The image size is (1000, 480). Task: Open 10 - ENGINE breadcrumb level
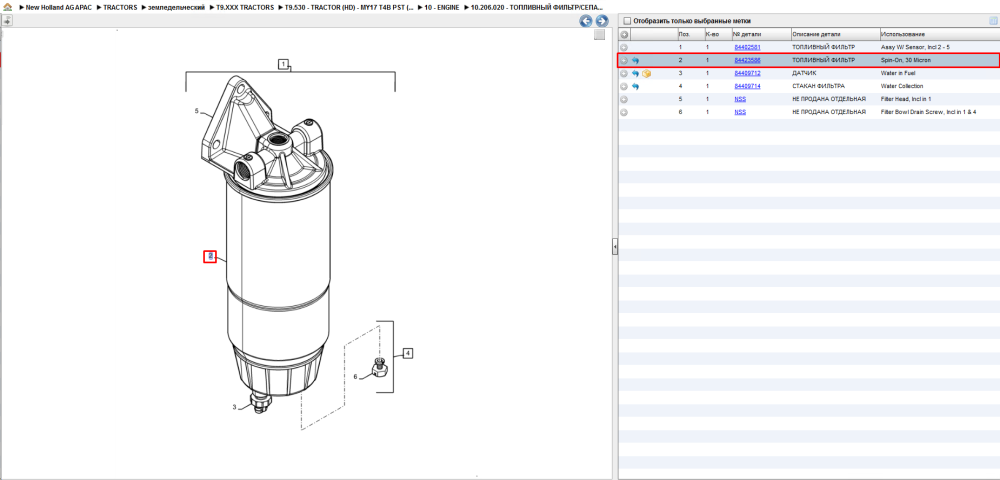(x=442, y=8)
